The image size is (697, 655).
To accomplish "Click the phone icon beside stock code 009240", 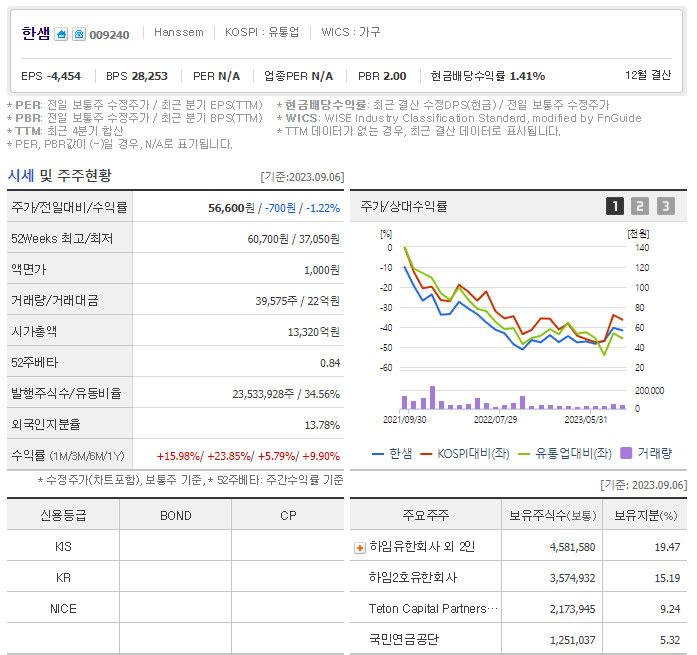I will pyautogui.click(x=79, y=34).
